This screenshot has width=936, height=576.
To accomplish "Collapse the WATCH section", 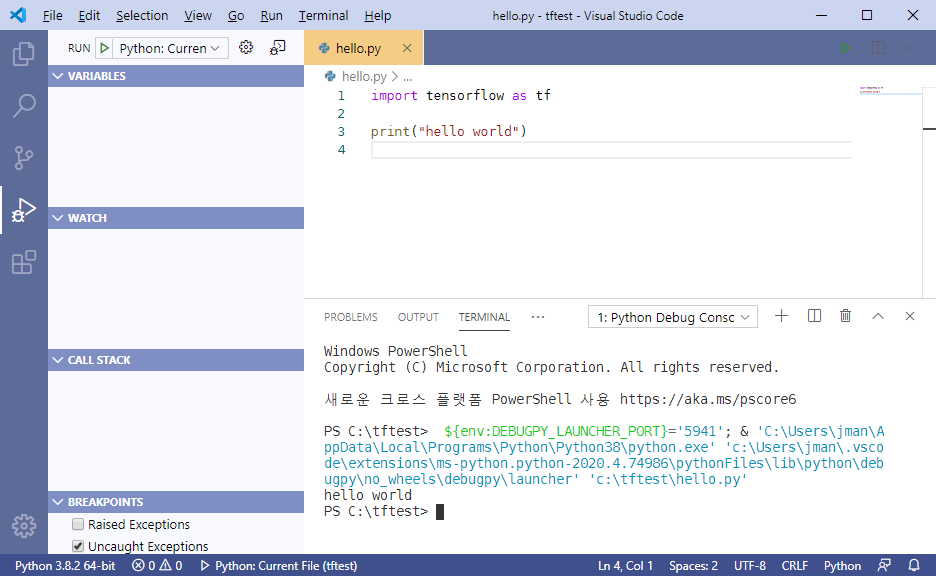I will [176, 218].
